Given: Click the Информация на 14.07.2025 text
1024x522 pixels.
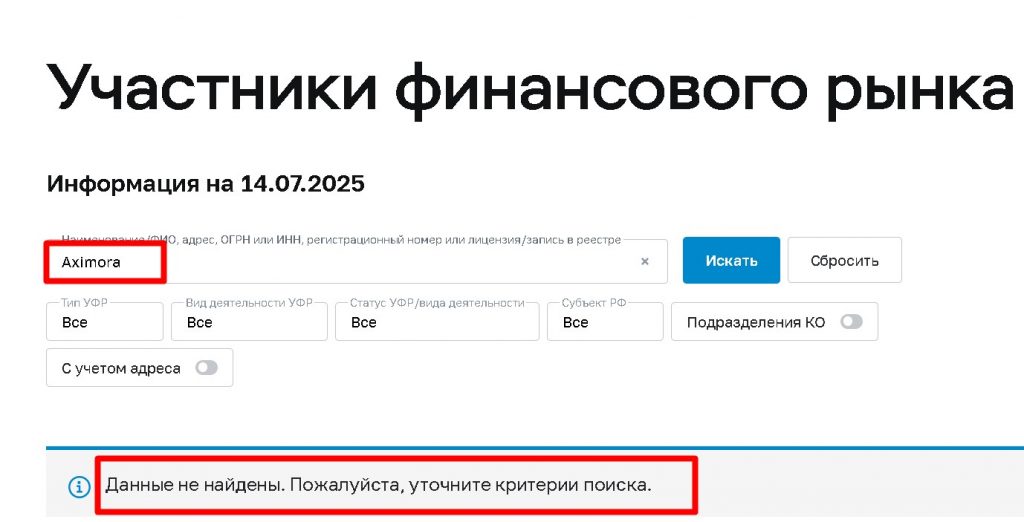Looking at the screenshot, I should (x=205, y=184).
